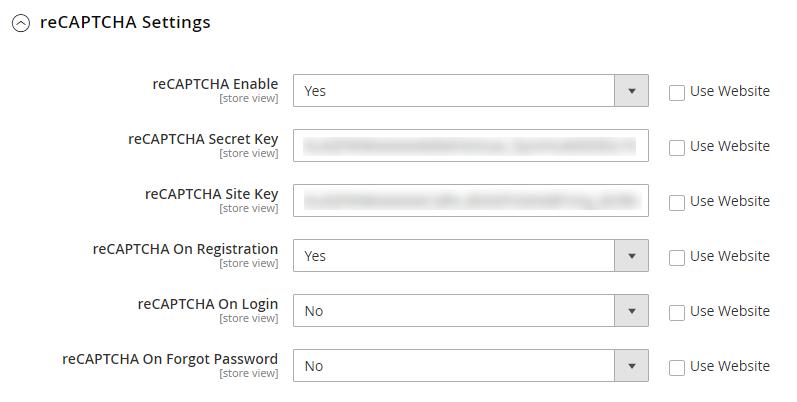Focus the reCAPTCHA Site Key field
797x402 pixels.
[x=470, y=201]
